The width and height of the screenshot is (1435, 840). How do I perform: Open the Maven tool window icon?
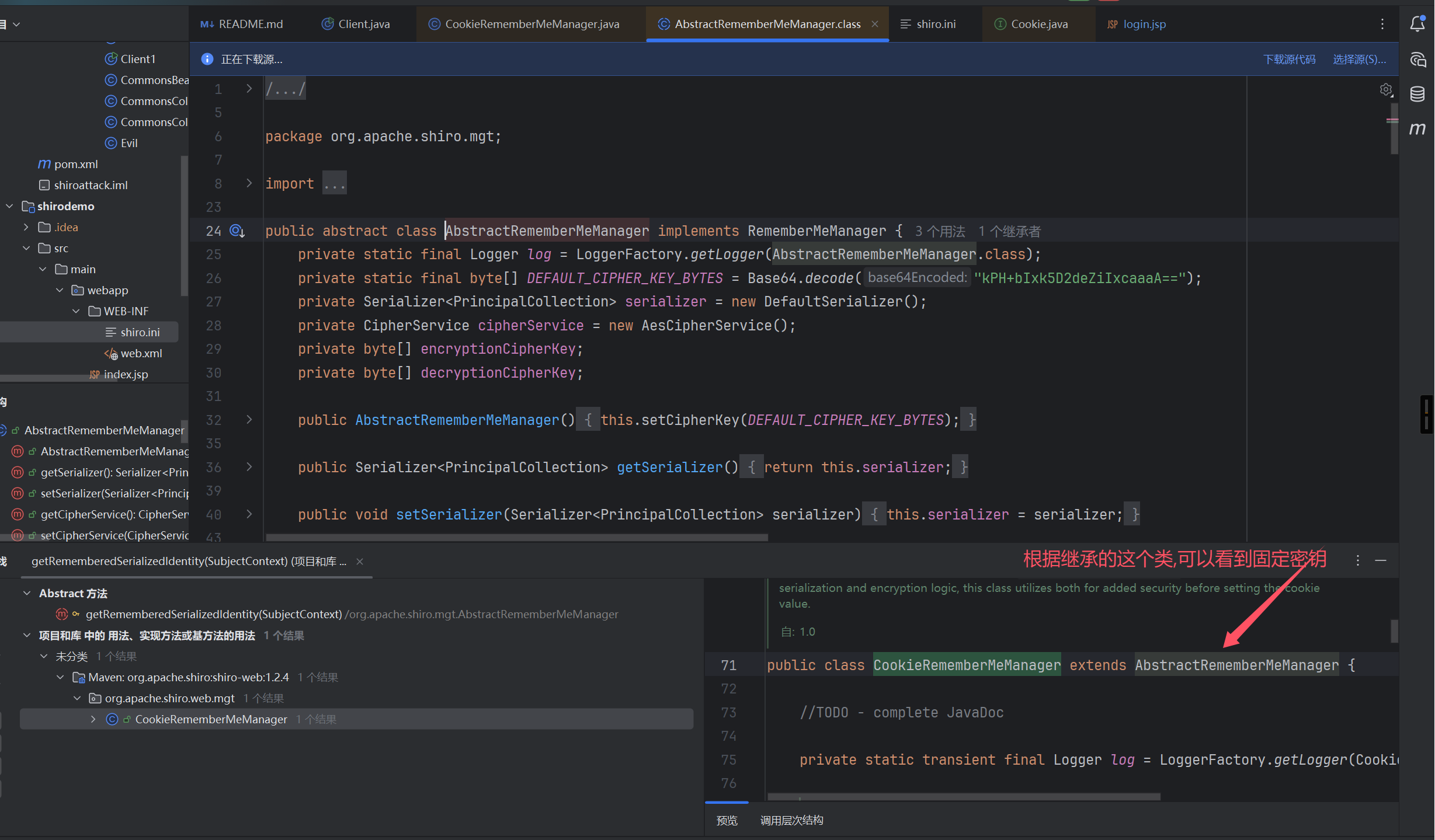pyautogui.click(x=1417, y=128)
